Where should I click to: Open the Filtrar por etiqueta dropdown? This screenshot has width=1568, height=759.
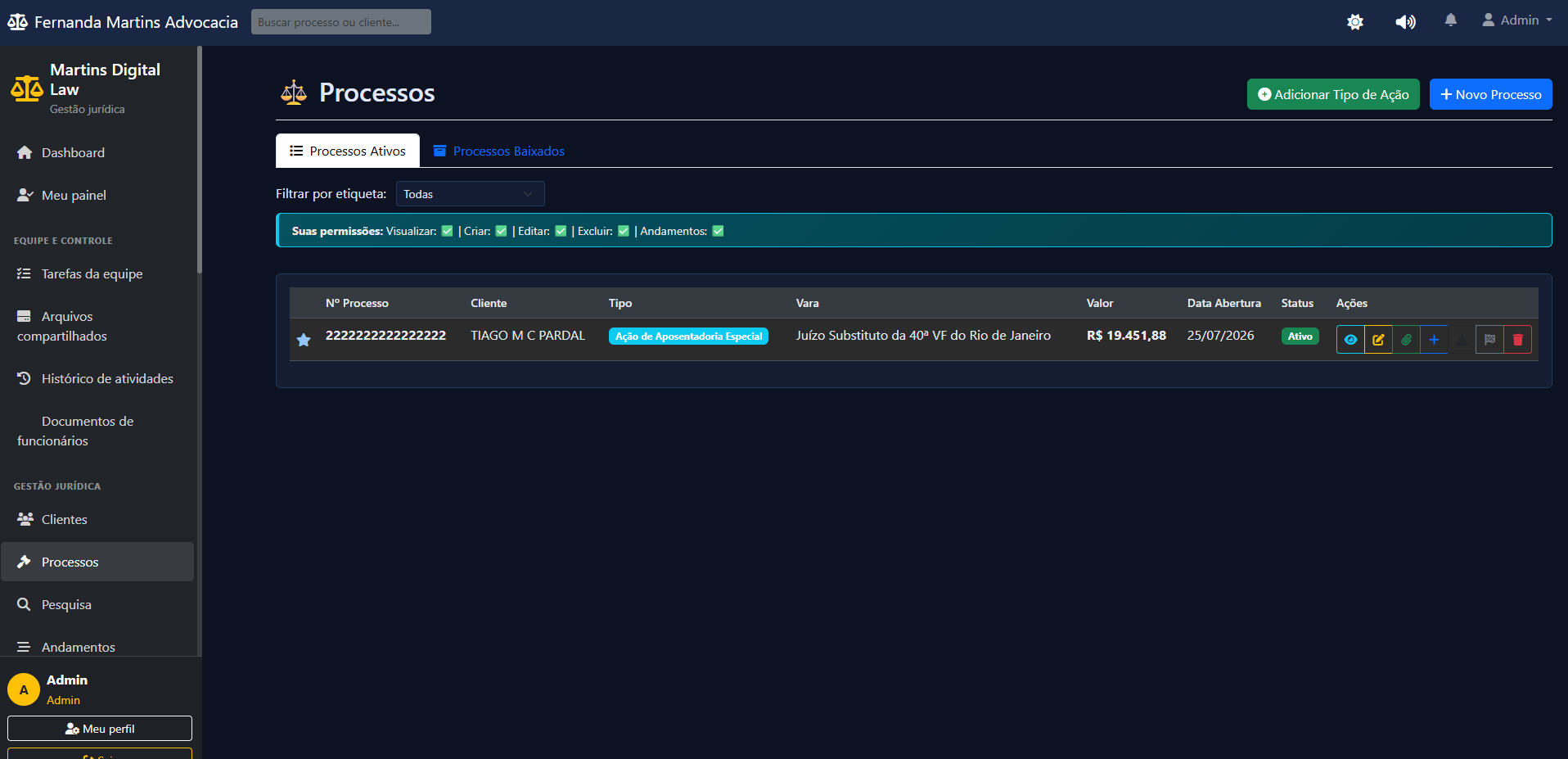coord(470,194)
